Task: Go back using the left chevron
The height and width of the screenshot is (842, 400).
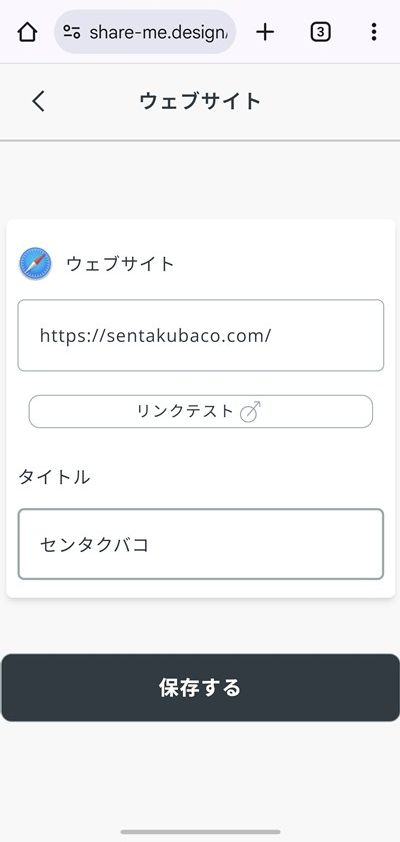Action: (x=38, y=101)
